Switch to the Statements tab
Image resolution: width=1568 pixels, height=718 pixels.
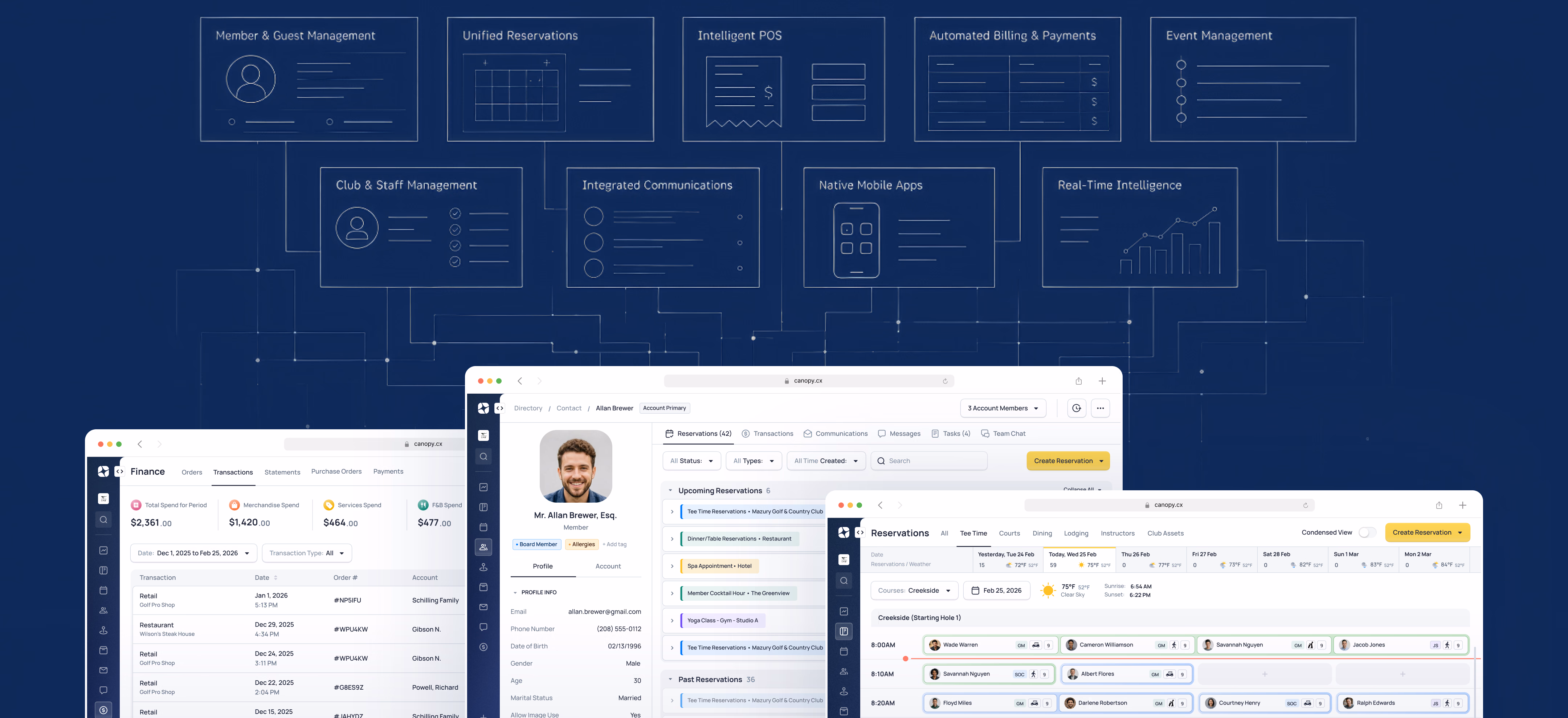(282, 472)
